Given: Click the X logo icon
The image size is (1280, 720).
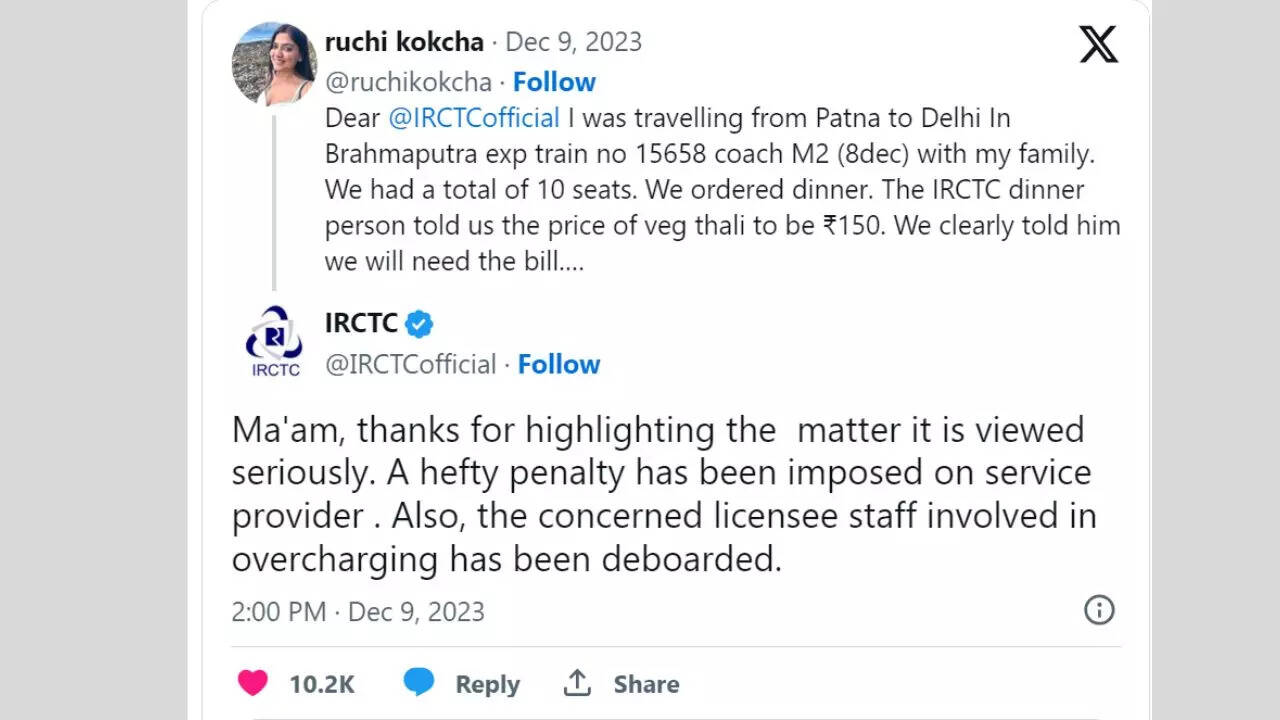Looking at the screenshot, I should [1098, 43].
